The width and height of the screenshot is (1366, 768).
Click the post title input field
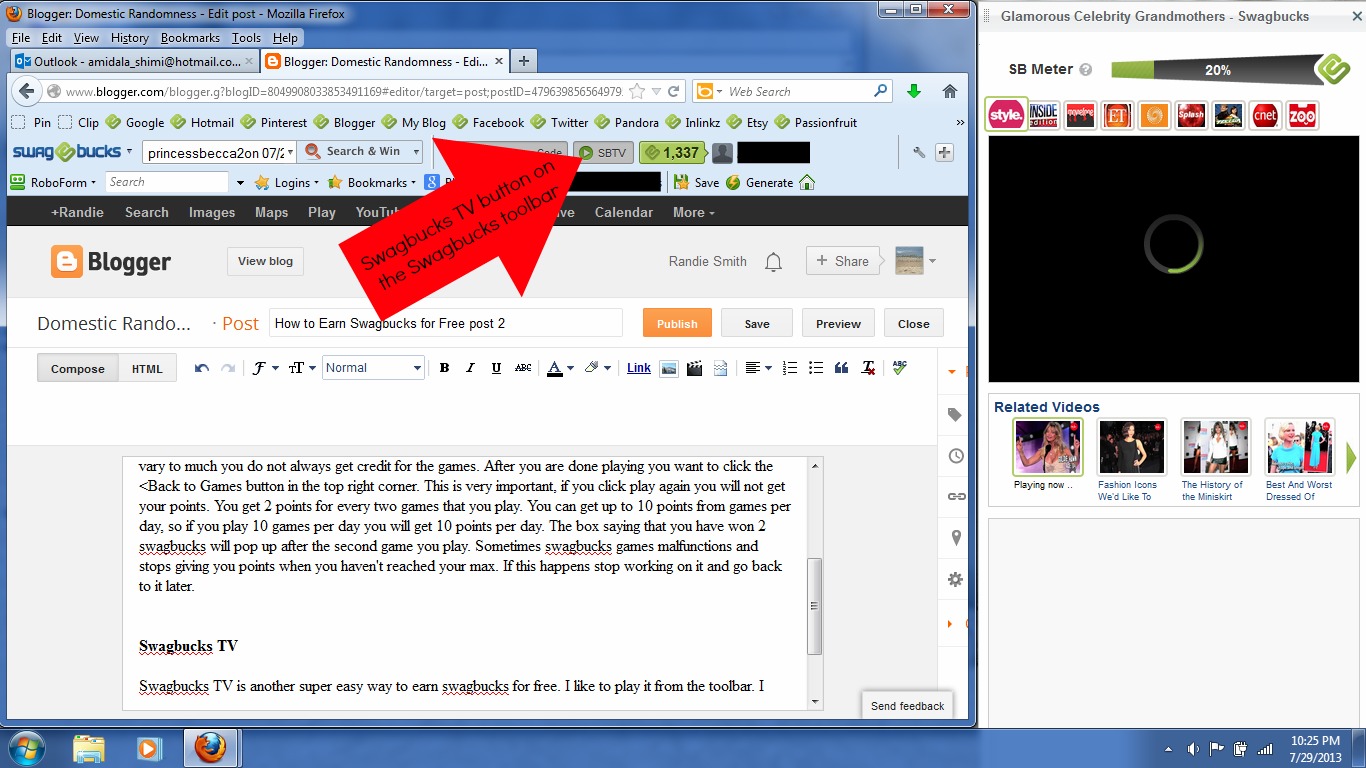tap(446, 323)
